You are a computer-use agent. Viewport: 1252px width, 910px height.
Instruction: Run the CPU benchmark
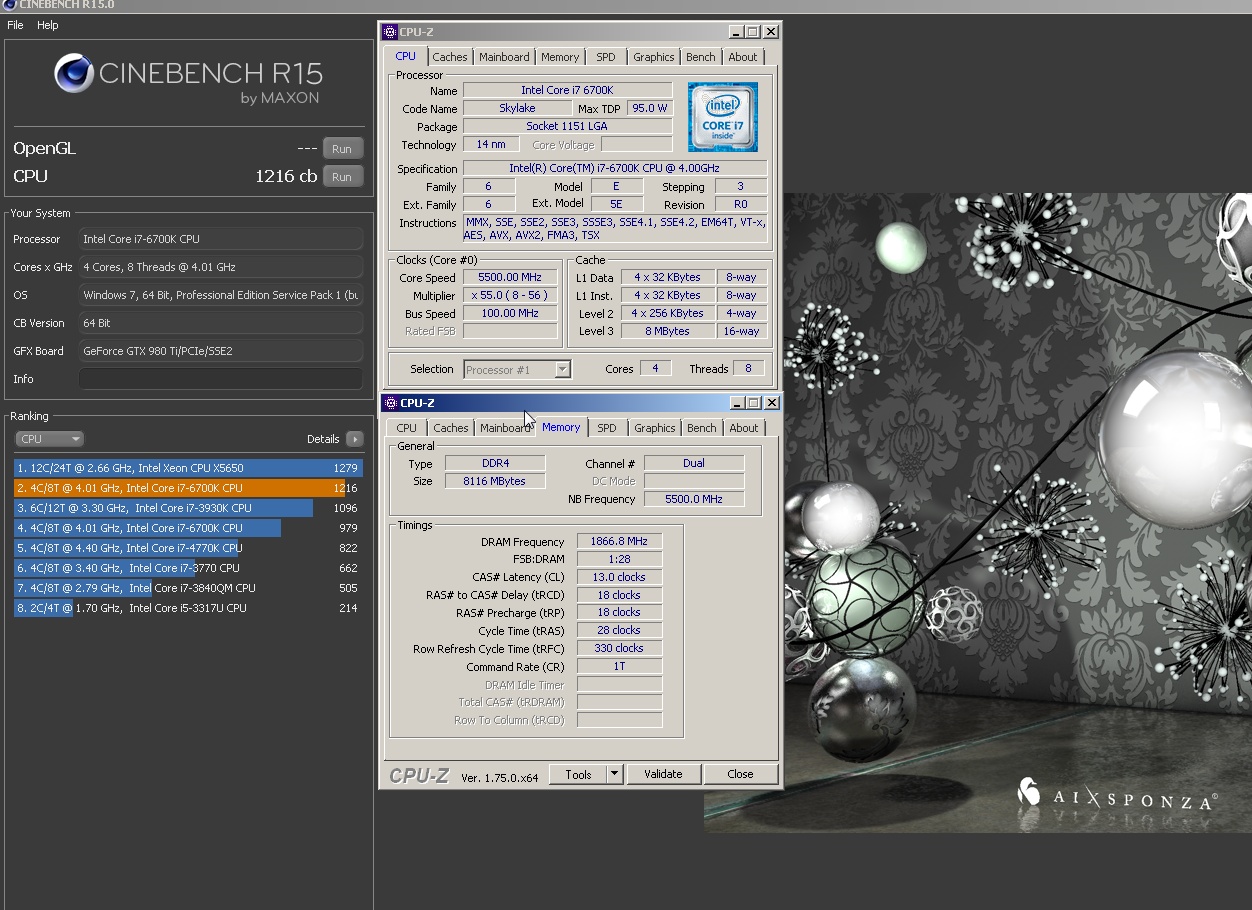342,177
